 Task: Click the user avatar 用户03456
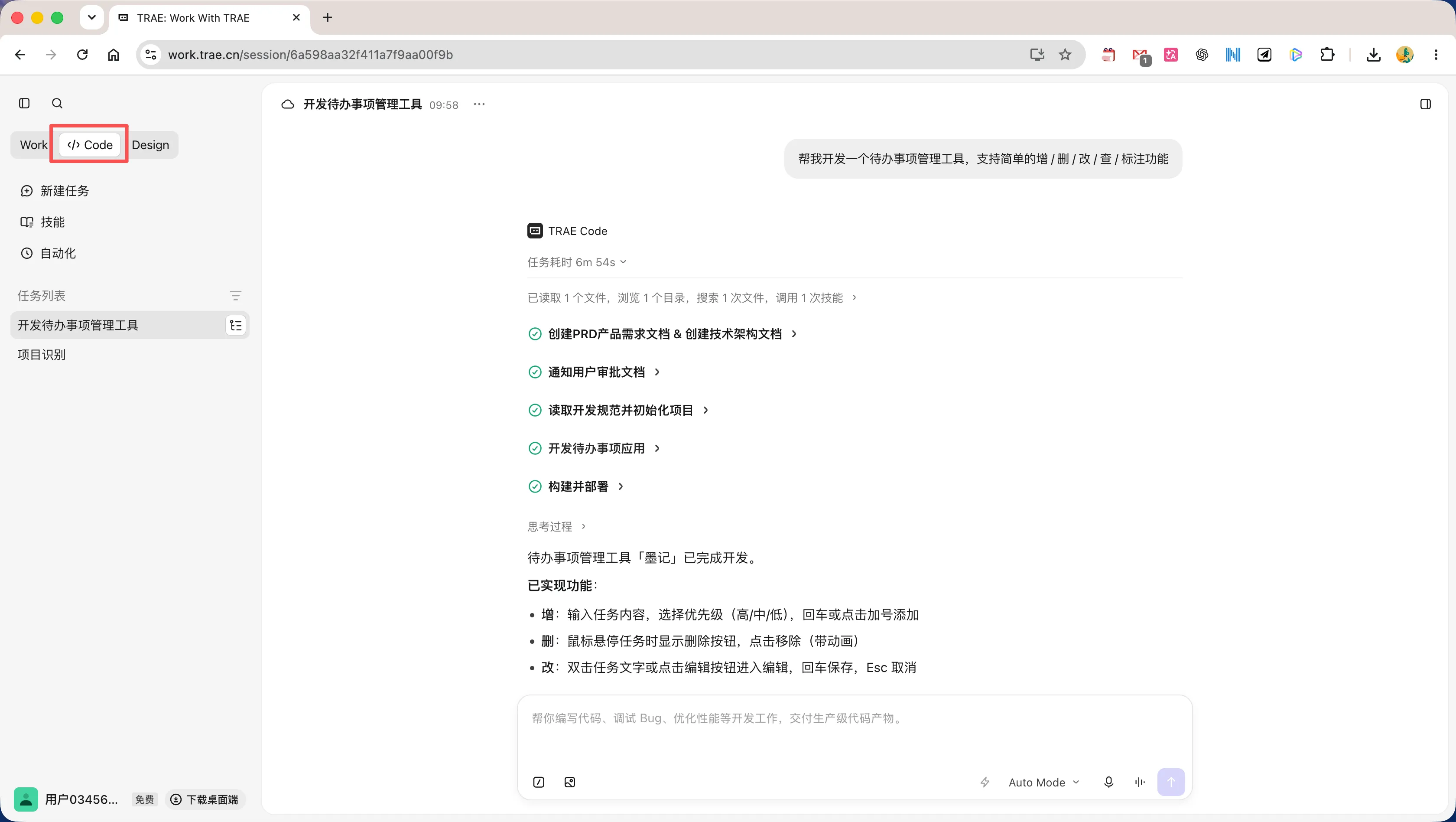tap(26, 799)
